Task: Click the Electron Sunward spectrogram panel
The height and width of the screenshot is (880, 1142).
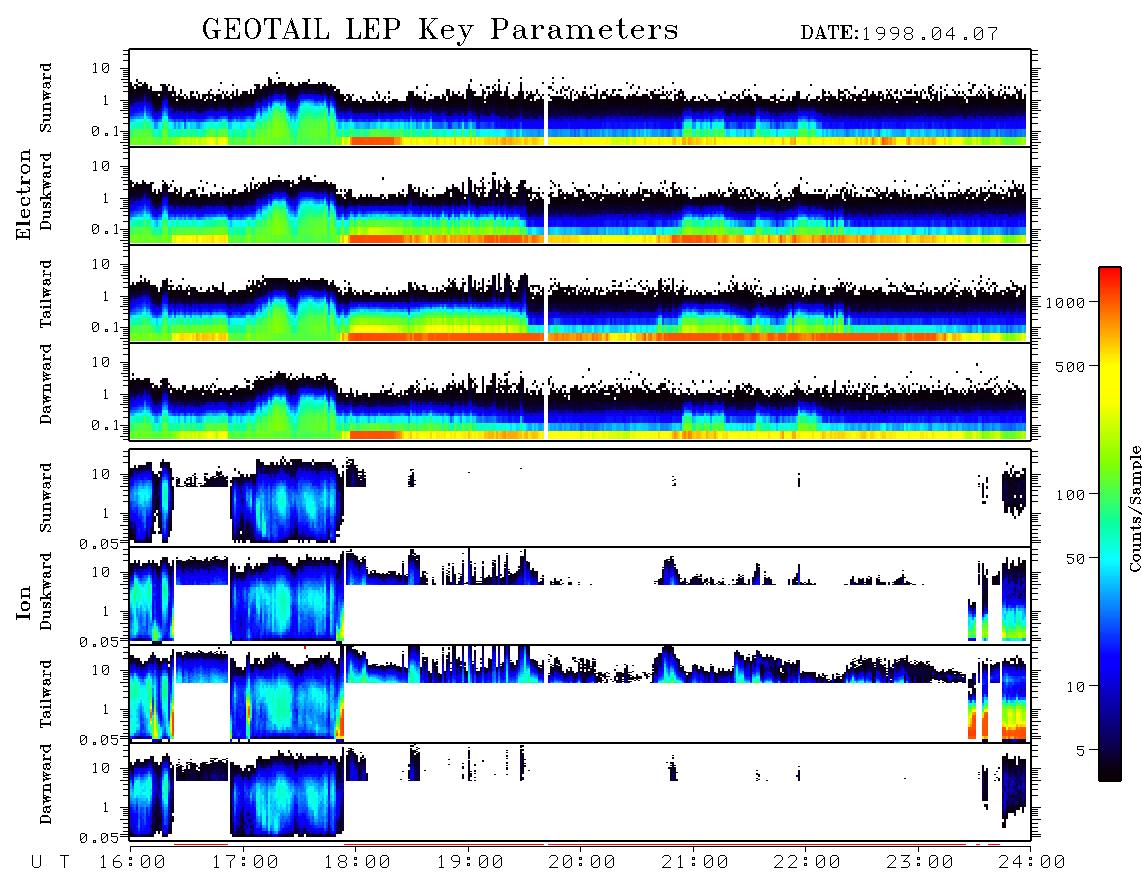Action: [580, 98]
